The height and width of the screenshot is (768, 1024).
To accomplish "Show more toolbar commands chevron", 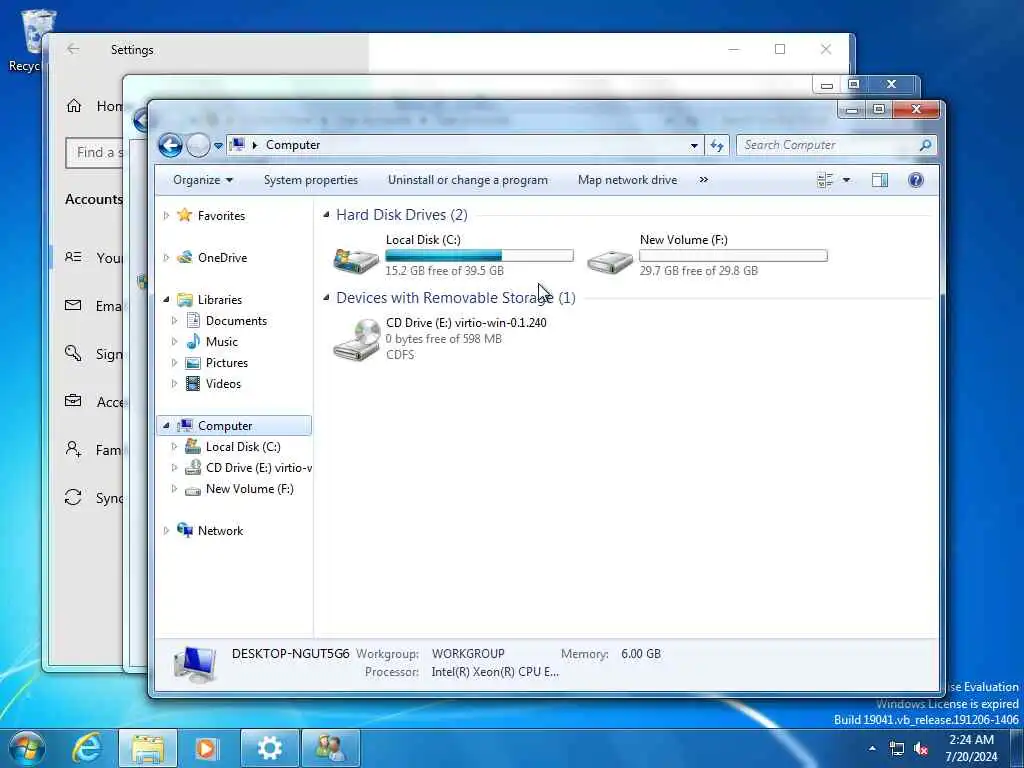I will (x=703, y=180).
